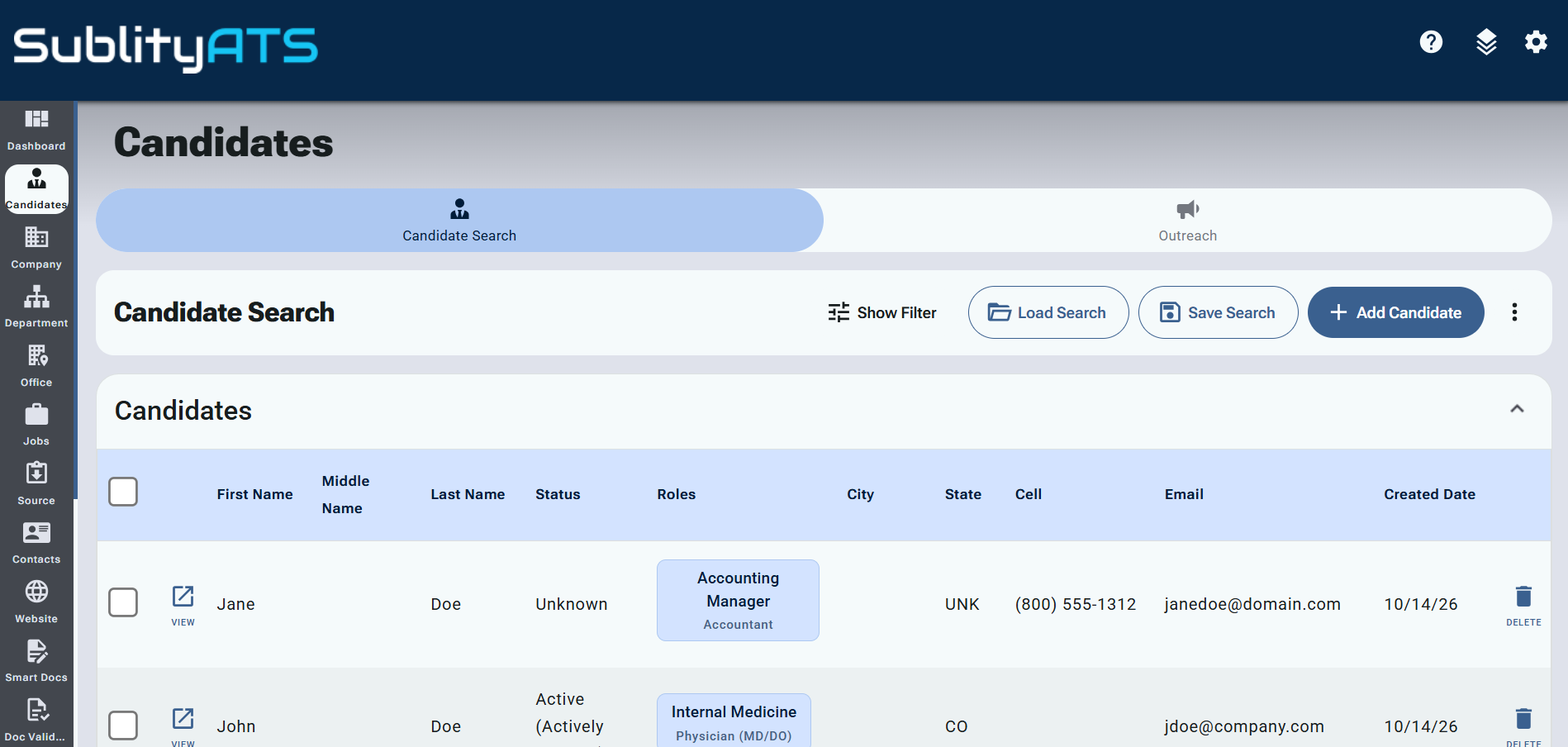This screenshot has width=1568, height=747.
Task: Go to Dashboard in the sidebar
Action: click(36, 131)
